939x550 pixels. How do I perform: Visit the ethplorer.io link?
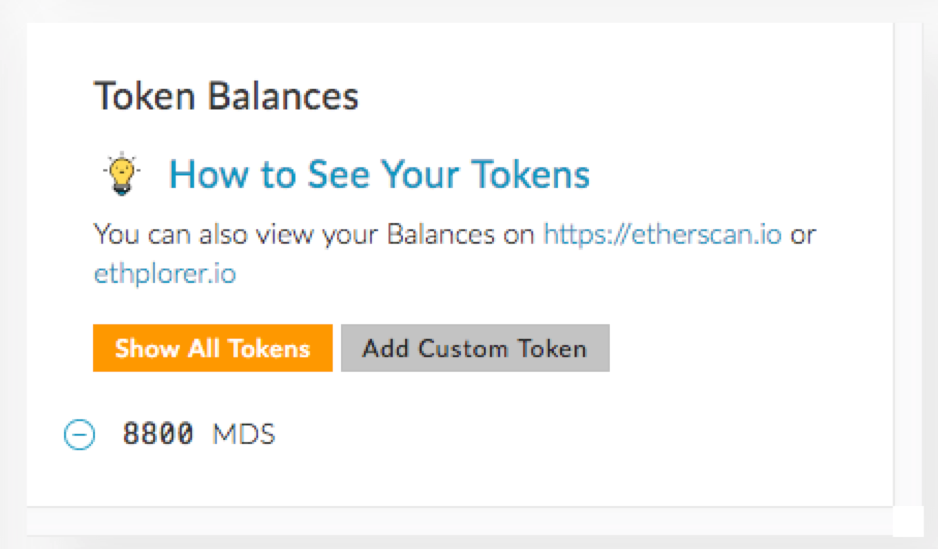coord(165,273)
